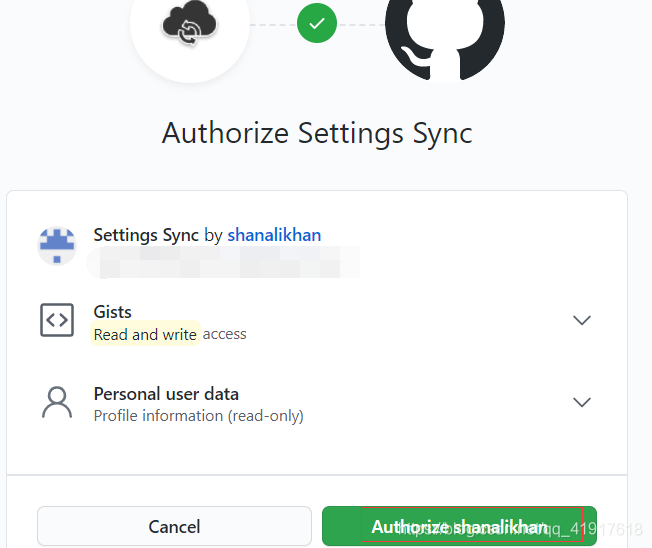Click the shanalikhan avatar identicon

[57, 246]
